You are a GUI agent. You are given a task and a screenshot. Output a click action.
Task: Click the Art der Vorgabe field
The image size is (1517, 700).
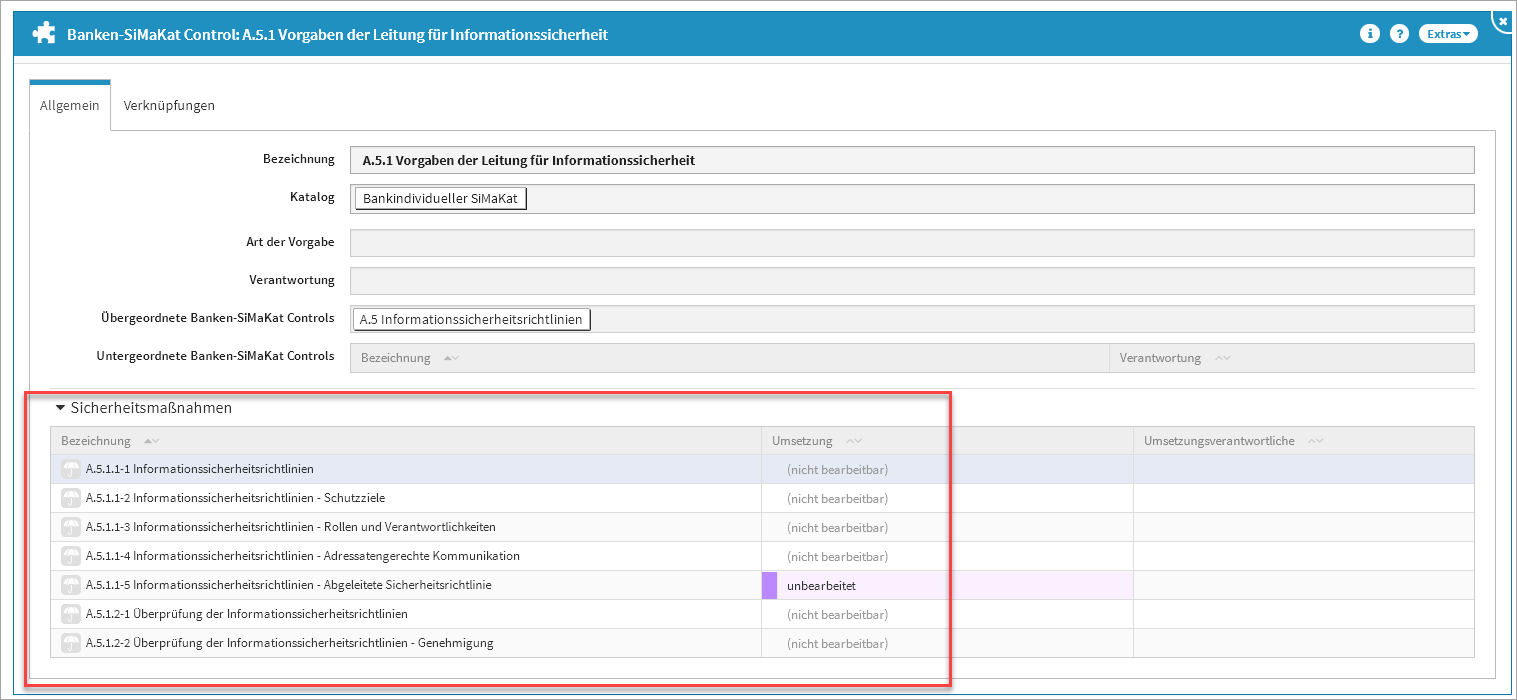click(911, 243)
